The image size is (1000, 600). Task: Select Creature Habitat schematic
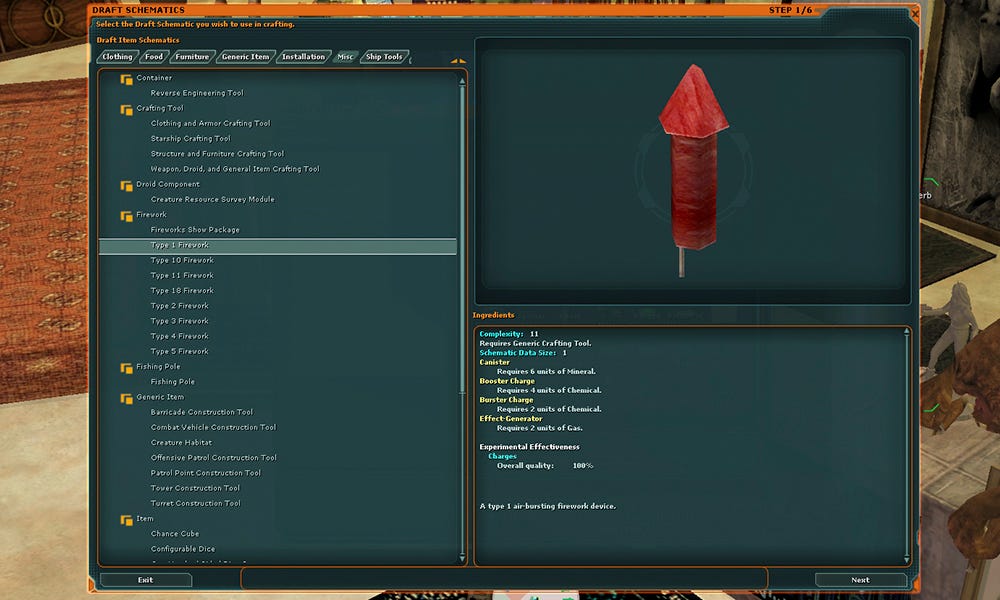click(181, 443)
